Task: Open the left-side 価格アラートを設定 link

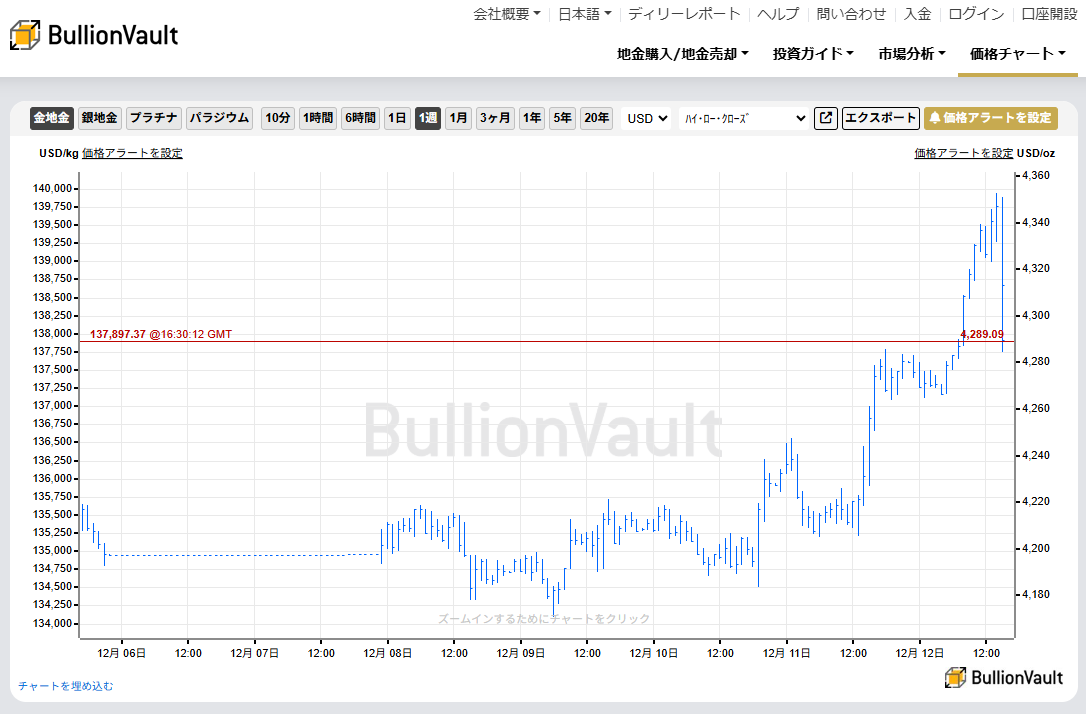Action: coord(131,153)
